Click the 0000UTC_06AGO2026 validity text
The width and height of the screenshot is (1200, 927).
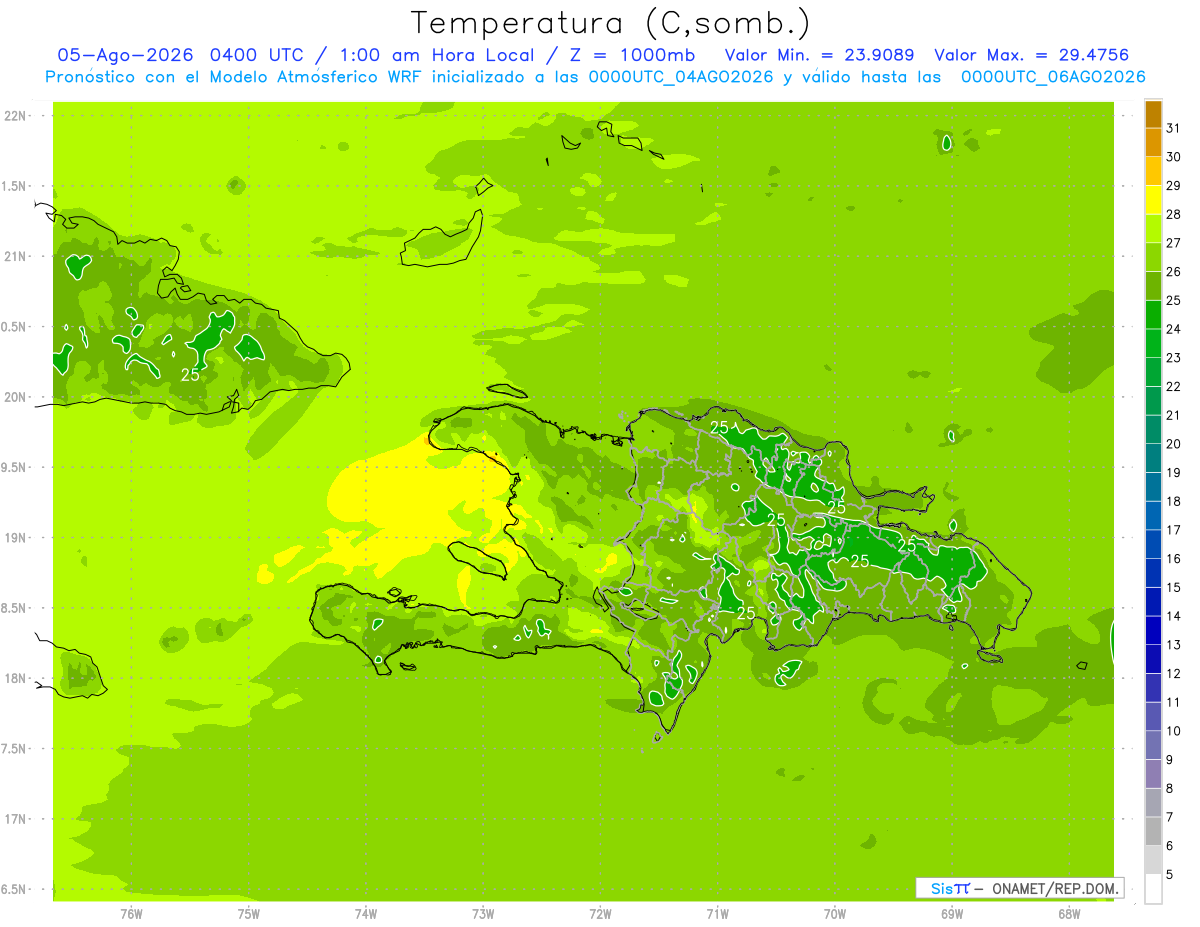(1053, 77)
